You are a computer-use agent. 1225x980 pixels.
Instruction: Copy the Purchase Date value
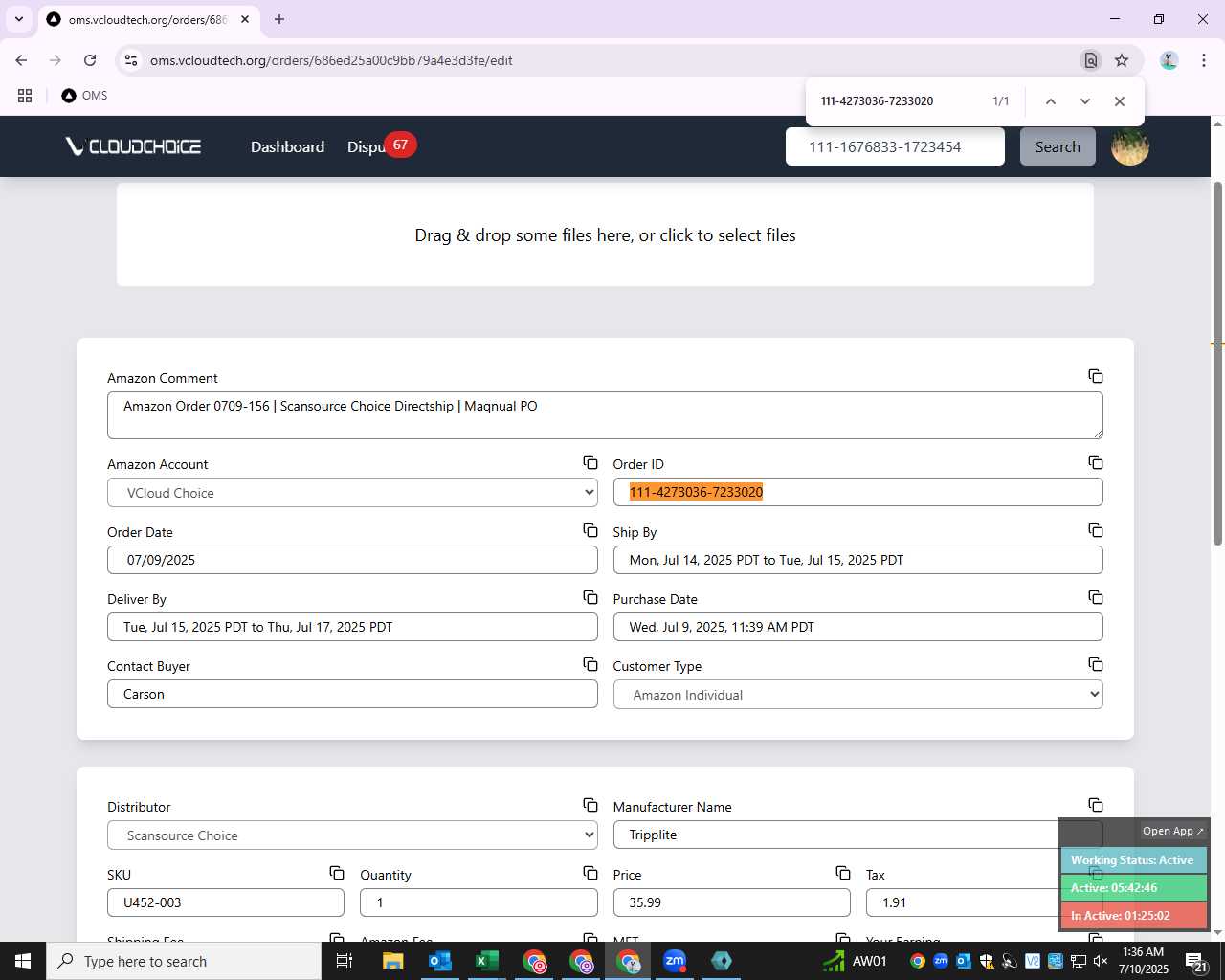coord(1095,597)
